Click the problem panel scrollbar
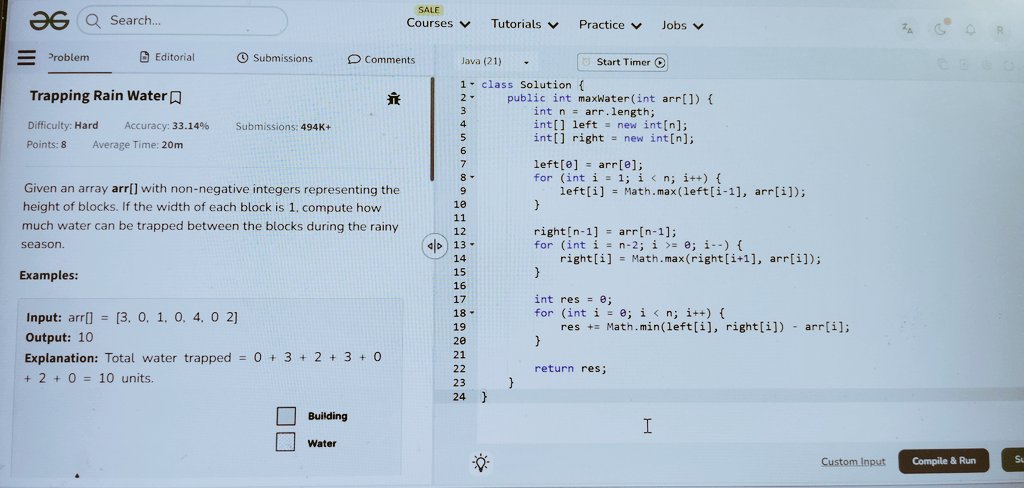1024x488 pixels. coord(432,129)
